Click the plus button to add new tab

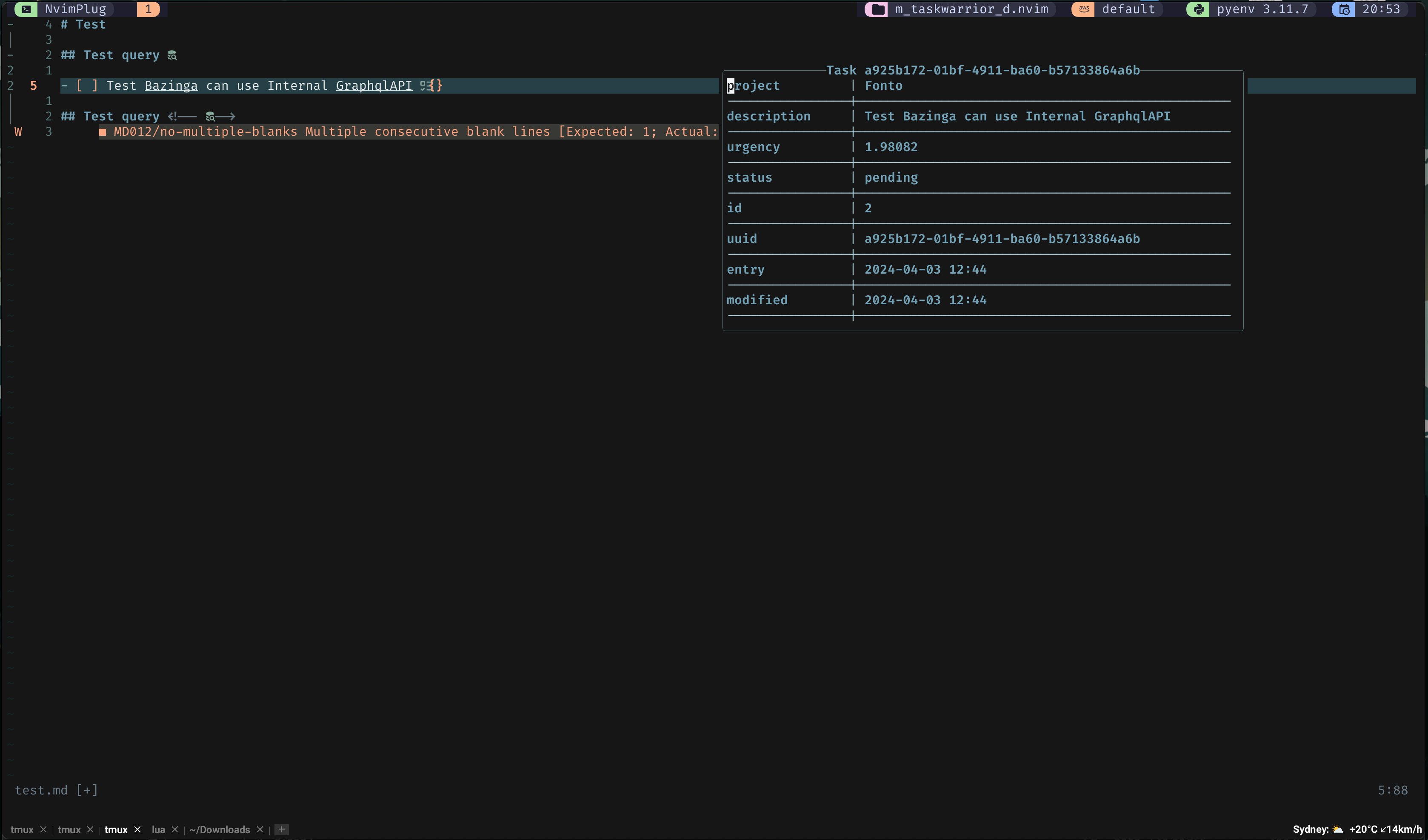281,829
